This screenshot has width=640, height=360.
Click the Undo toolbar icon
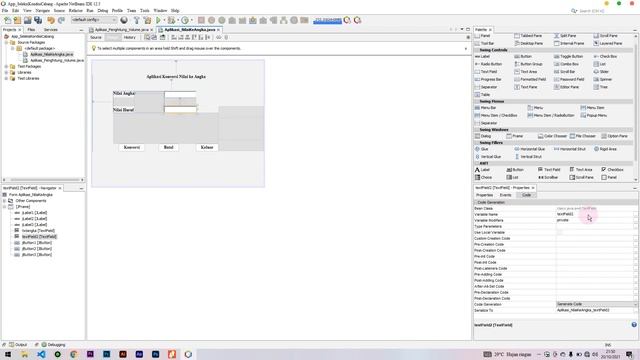pyautogui.click(x=51, y=20)
